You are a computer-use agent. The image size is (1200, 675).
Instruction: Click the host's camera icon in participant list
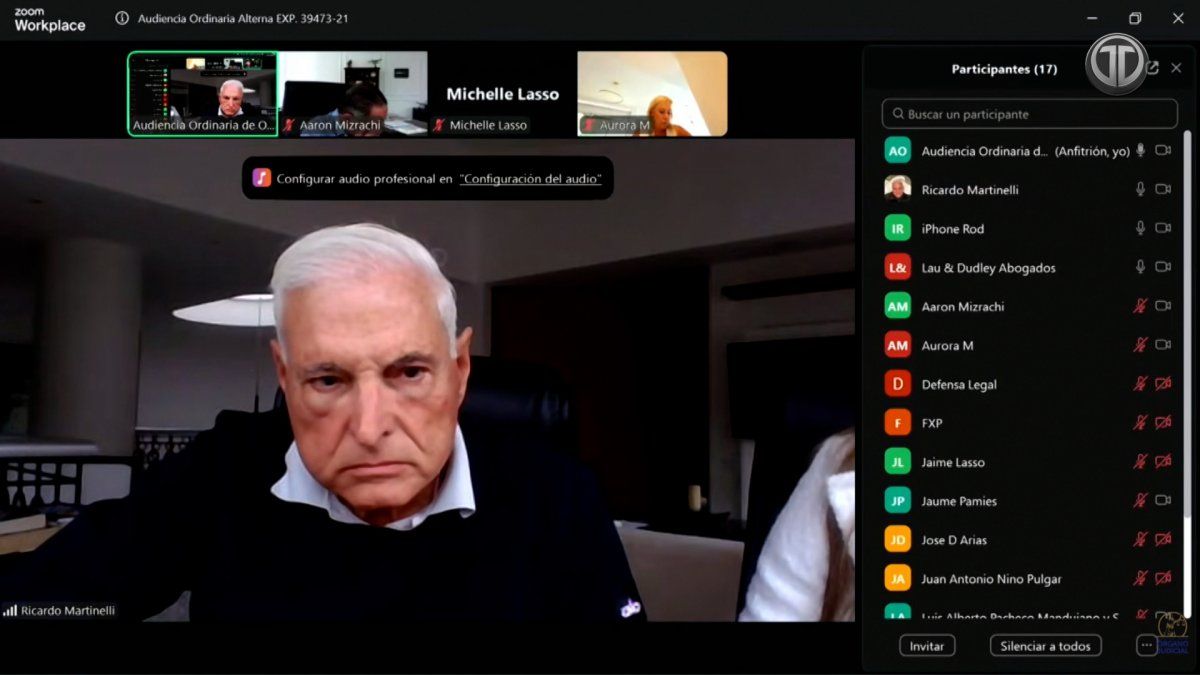[x=1163, y=150]
